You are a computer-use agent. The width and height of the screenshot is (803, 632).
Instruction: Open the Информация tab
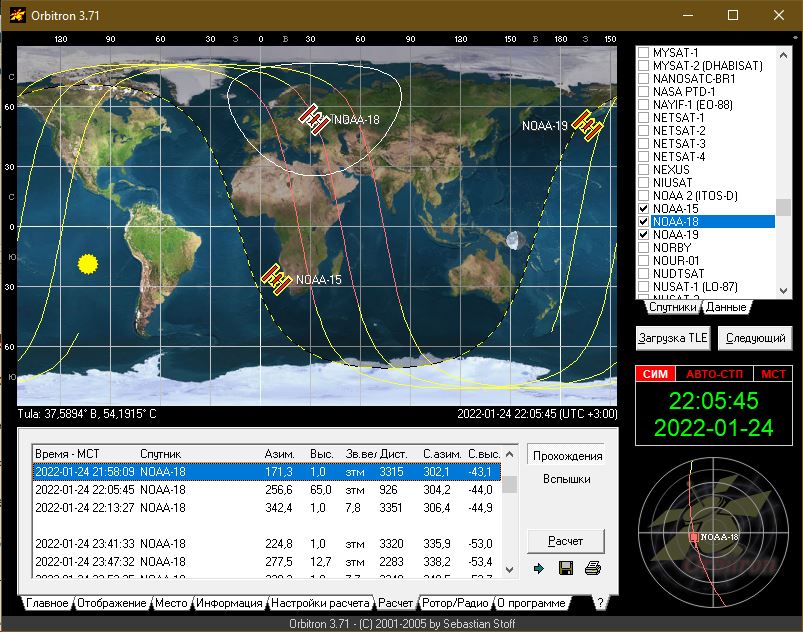[x=229, y=603]
